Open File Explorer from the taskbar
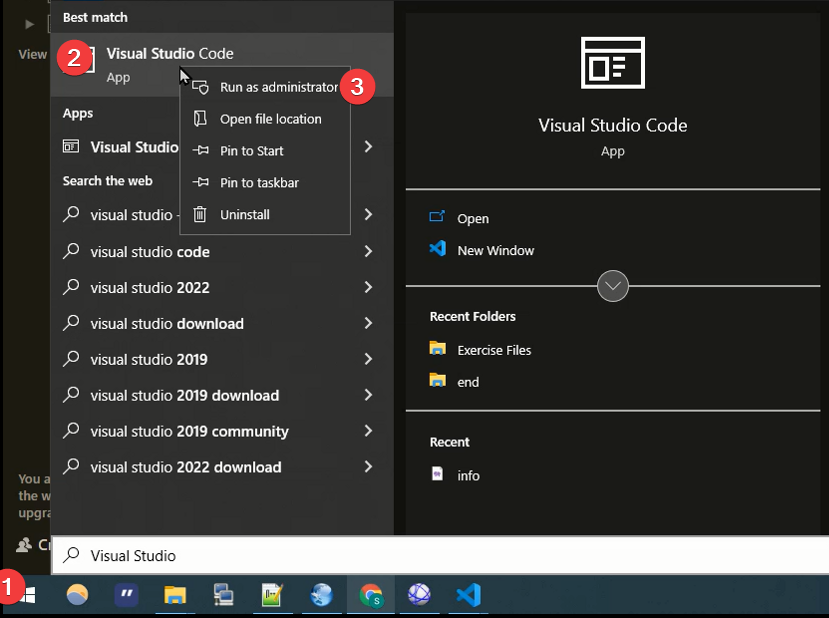The height and width of the screenshot is (618, 829). point(175,595)
